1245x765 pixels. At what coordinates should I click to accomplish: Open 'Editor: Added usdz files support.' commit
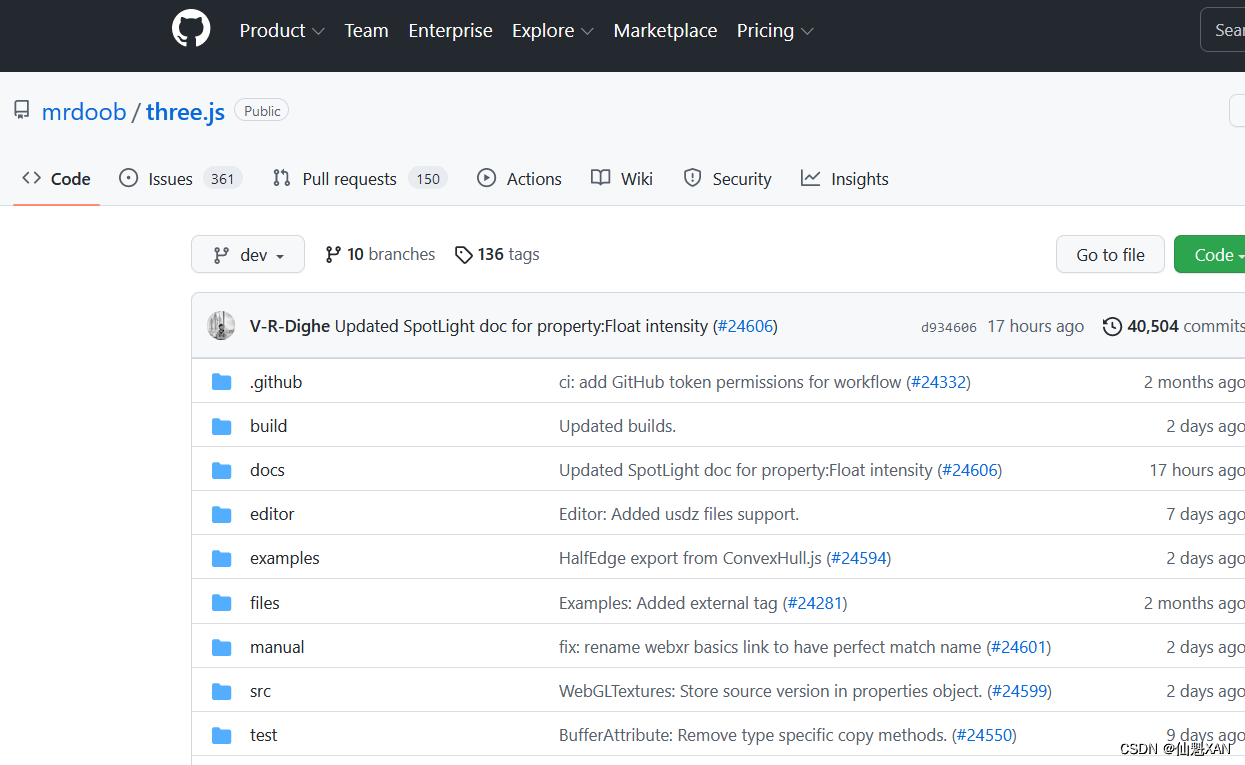(679, 514)
